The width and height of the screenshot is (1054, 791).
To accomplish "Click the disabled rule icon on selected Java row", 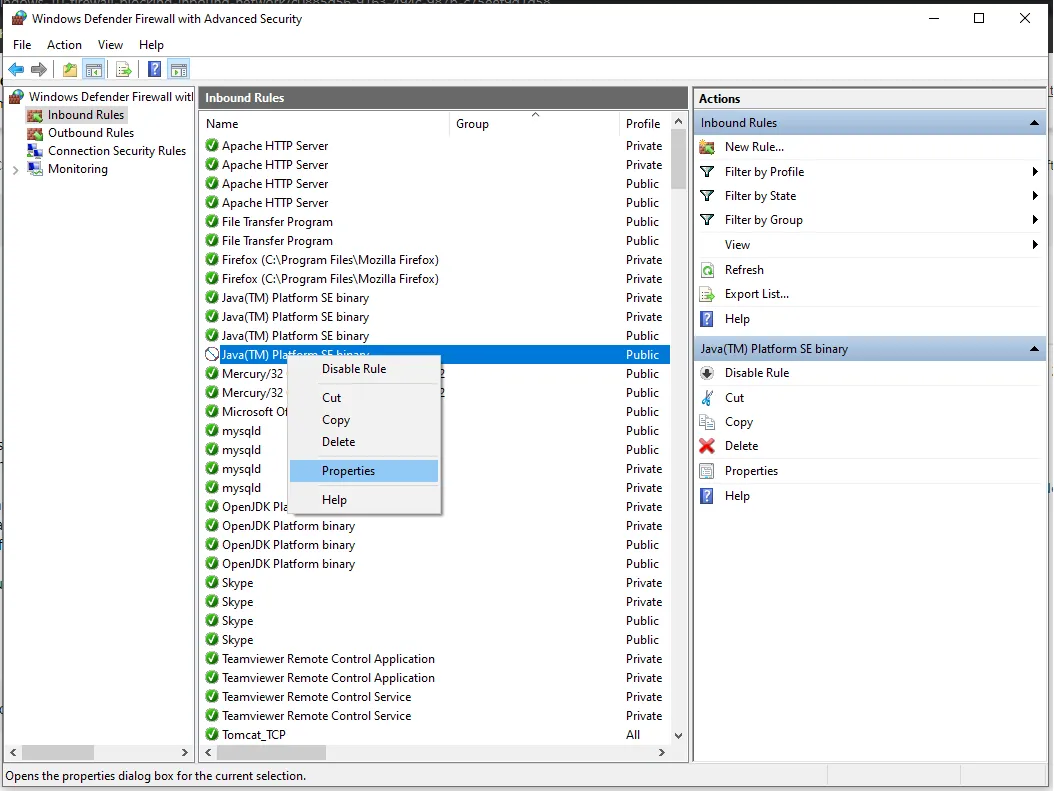I will point(212,354).
